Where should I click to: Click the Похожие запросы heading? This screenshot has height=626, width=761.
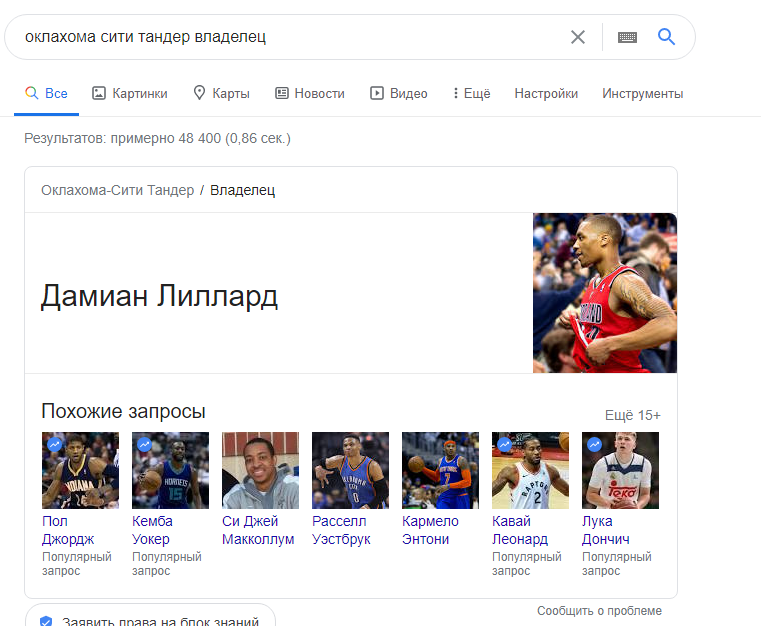123,411
